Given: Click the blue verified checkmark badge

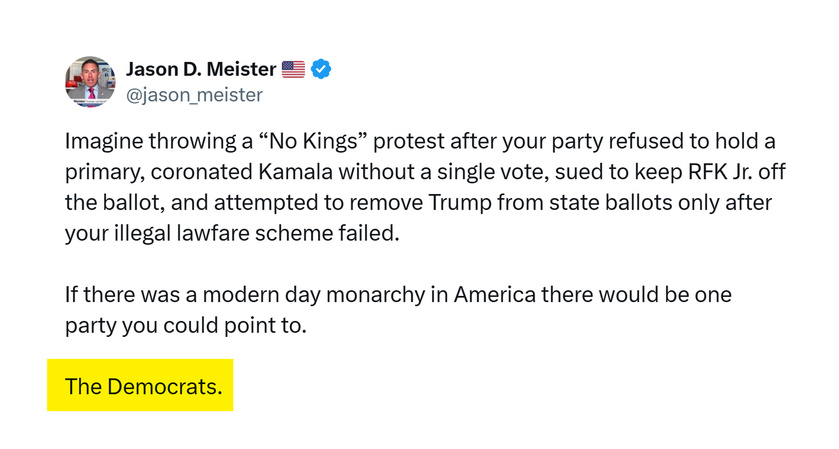Looking at the screenshot, I should pos(320,69).
